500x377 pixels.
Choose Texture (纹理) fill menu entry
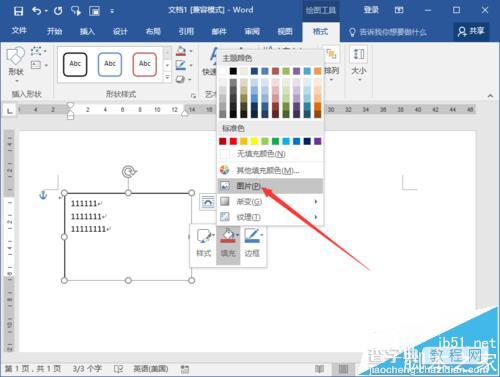270,217
